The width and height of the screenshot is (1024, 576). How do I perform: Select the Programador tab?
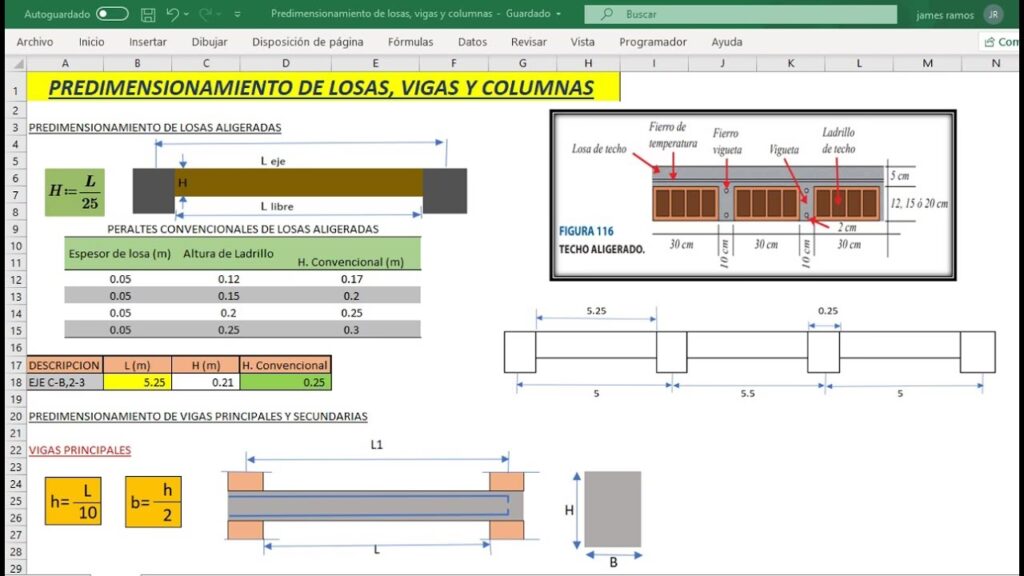coord(652,42)
